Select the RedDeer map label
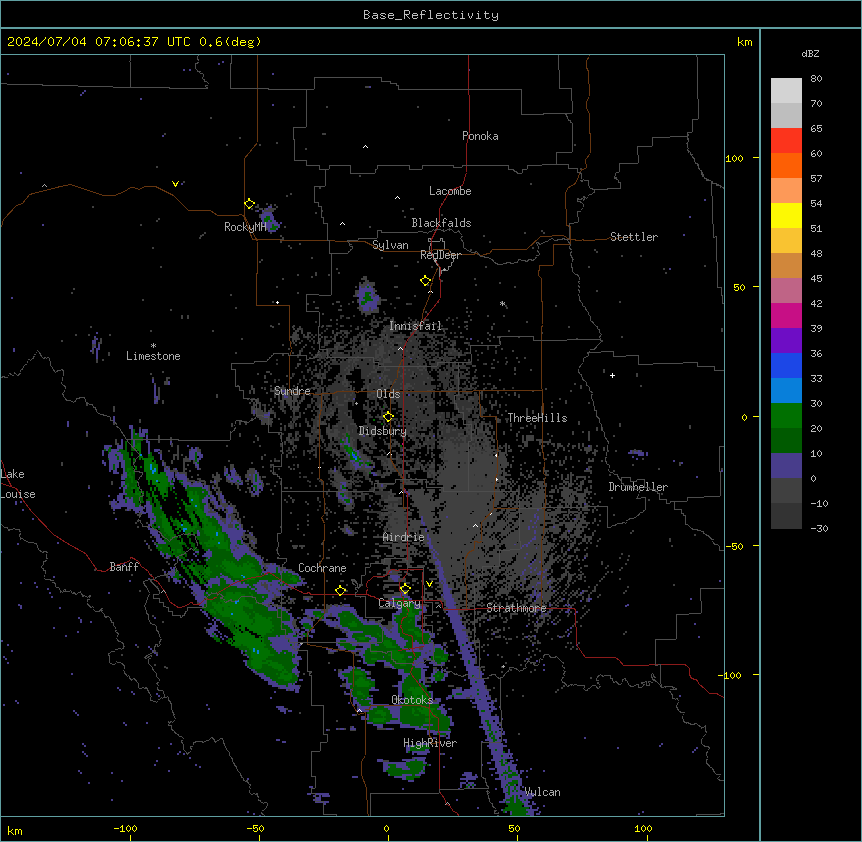The height and width of the screenshot is (842, 862). pos(440,255)
